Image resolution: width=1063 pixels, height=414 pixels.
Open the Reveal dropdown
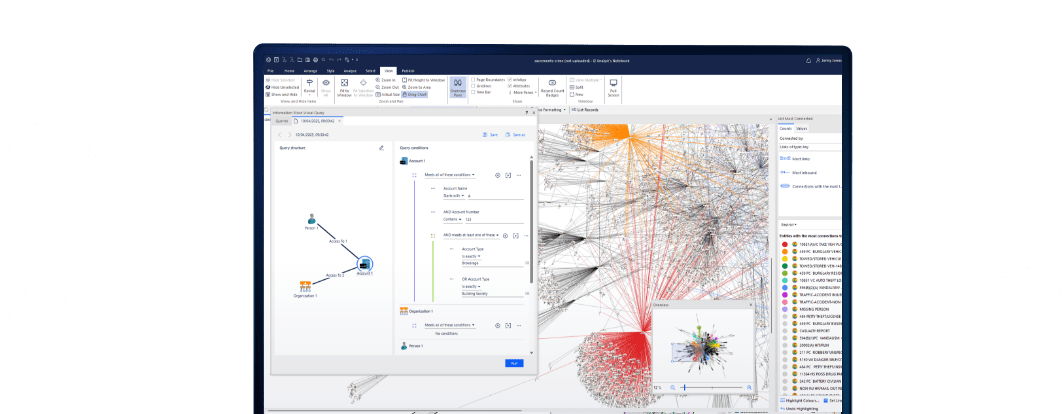pyautogui.click(x=307, y=87)
